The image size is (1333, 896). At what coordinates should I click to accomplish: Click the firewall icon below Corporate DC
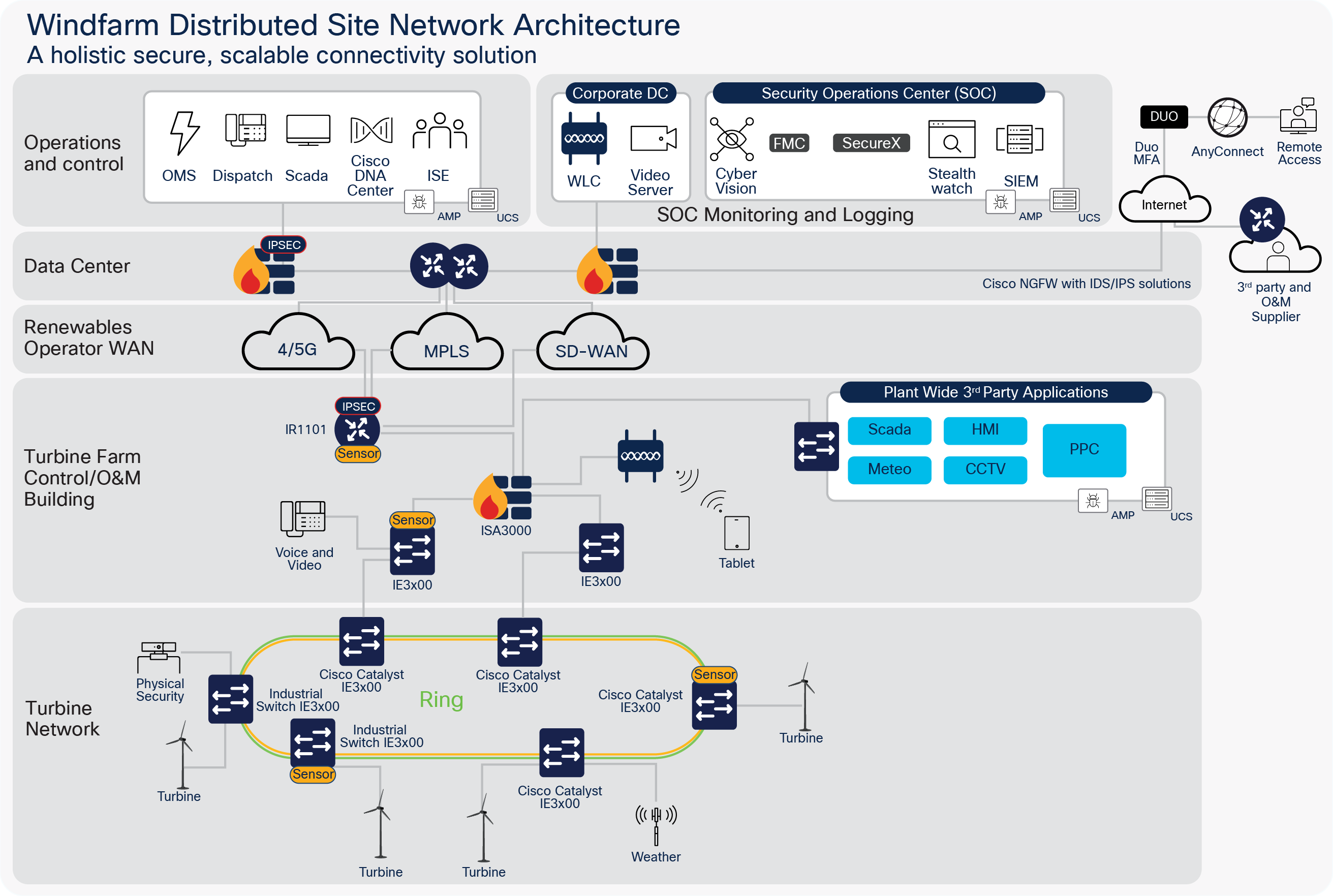click(x=607, y=270)
